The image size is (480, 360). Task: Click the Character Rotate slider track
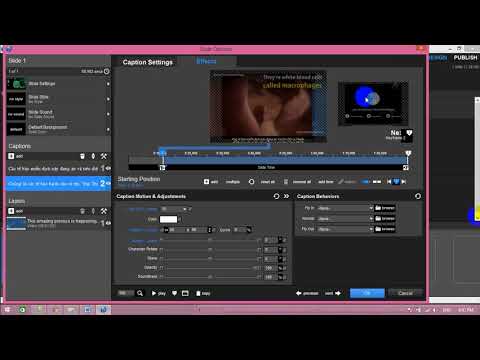click(210, 249)
